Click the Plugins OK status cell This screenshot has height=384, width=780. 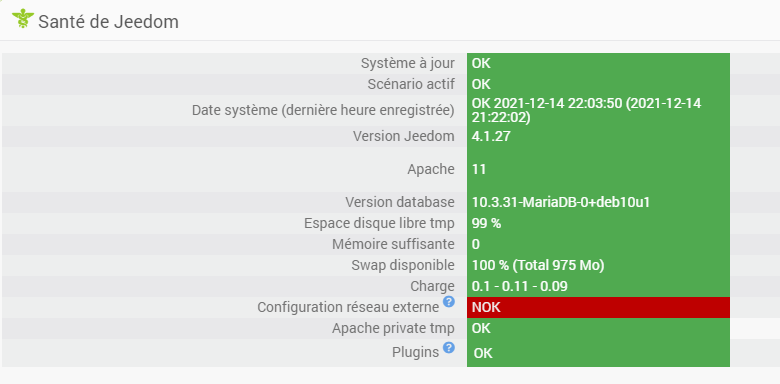click(598, 353)
